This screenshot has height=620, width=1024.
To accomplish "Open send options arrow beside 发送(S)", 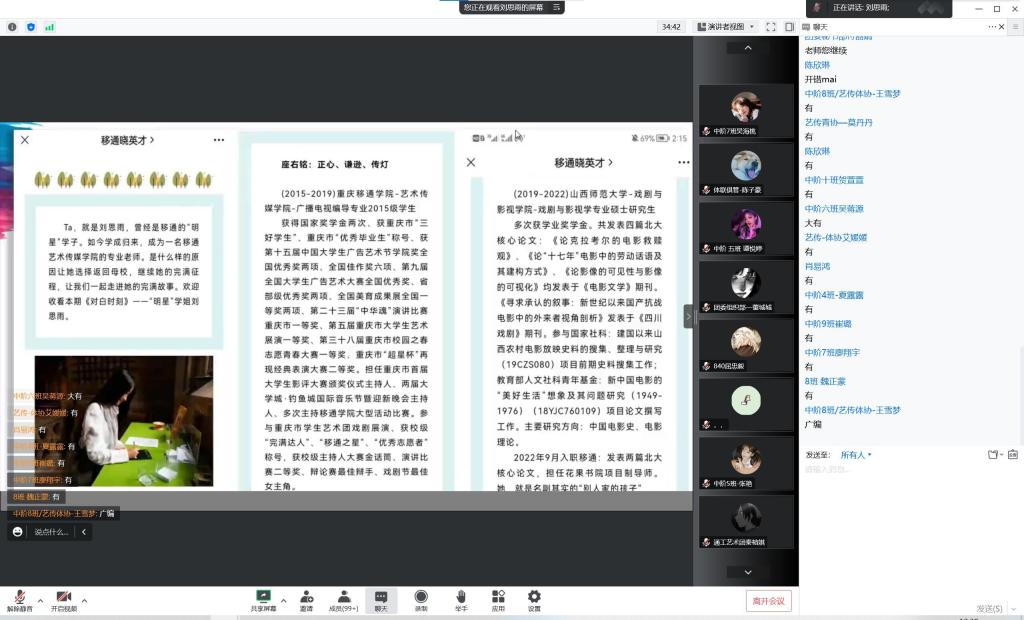I will click(1014, 608).
